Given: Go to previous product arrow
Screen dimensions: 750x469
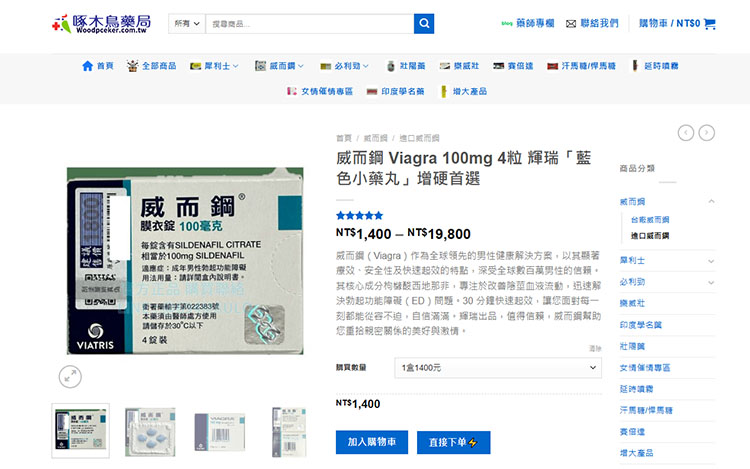Looking at the screenshot, I should point(686,132).
